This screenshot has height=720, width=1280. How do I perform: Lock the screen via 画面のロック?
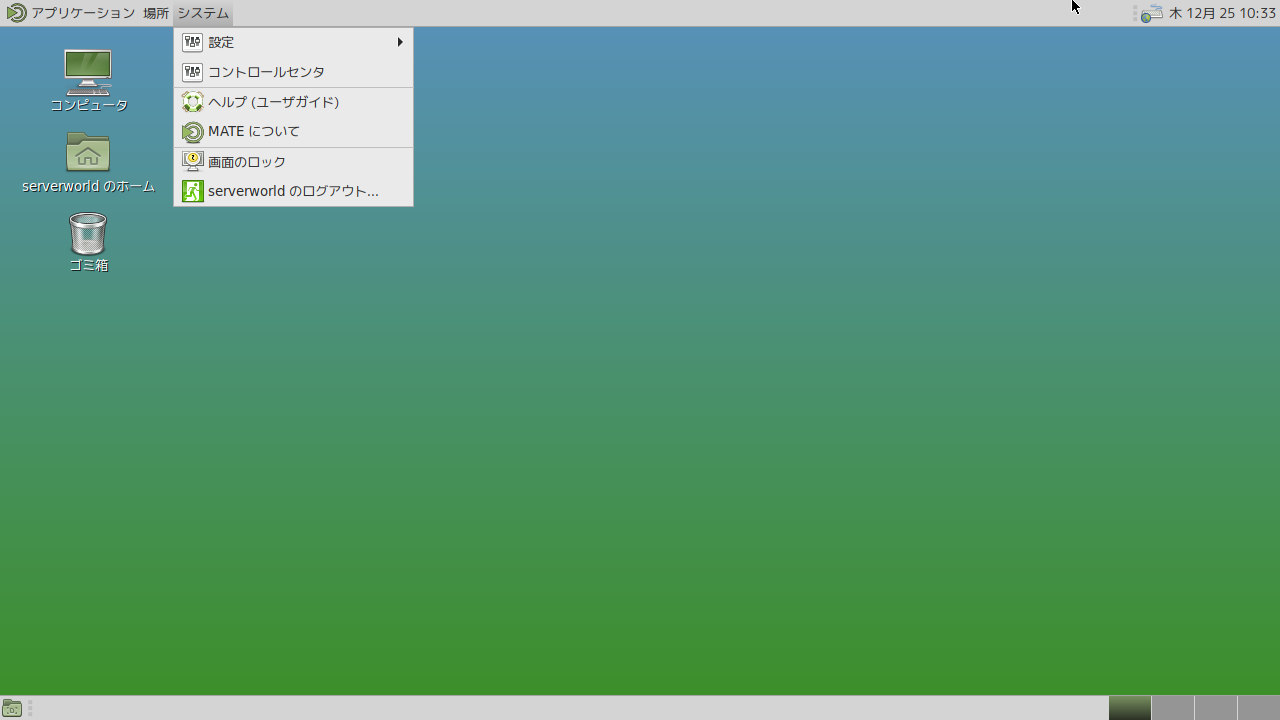247,161
